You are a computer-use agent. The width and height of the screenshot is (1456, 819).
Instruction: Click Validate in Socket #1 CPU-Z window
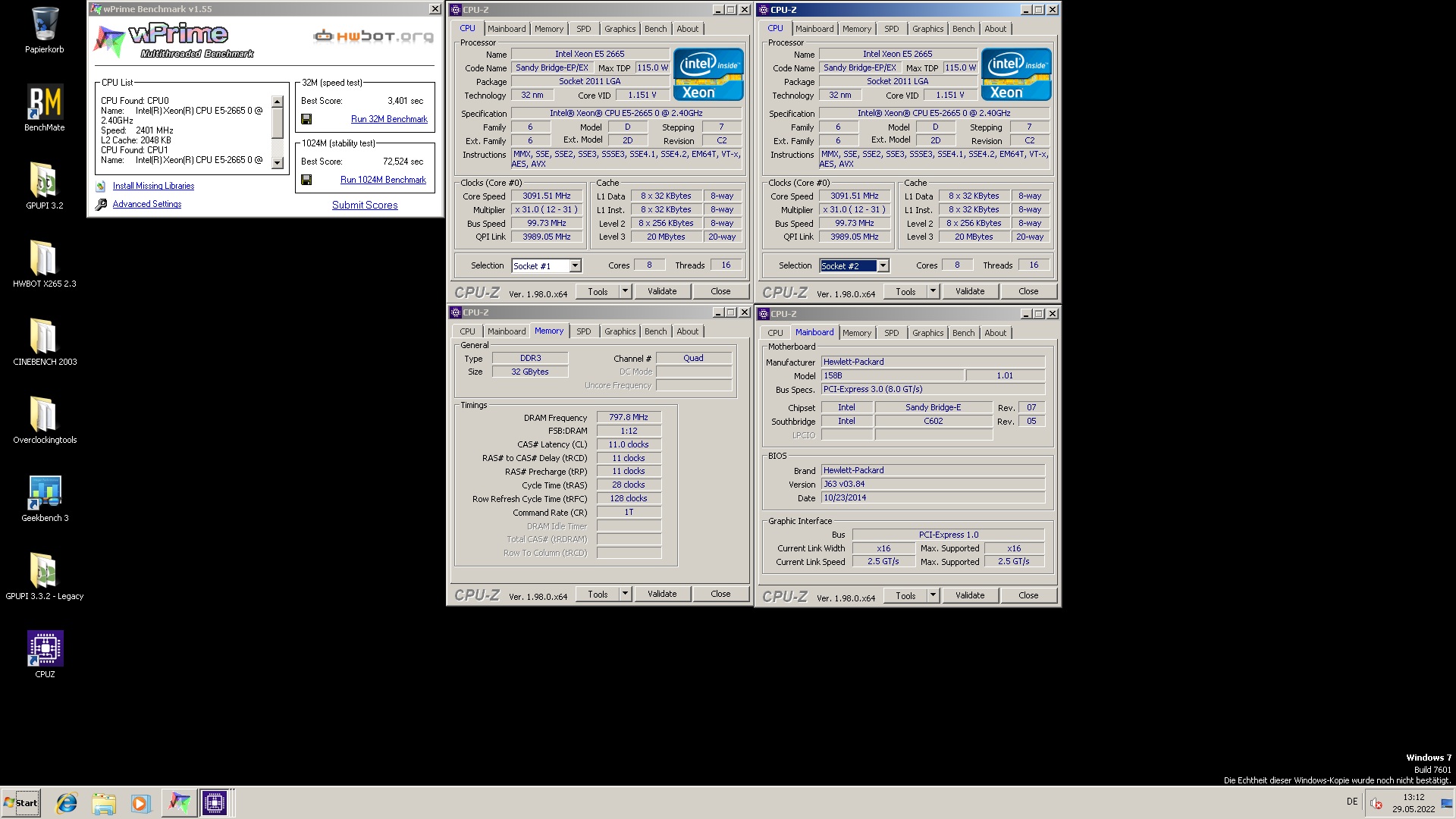tap(662, 291)
